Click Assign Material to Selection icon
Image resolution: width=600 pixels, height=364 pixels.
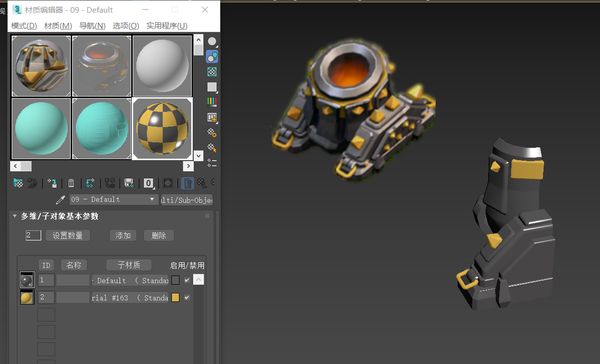pos(52,183)
